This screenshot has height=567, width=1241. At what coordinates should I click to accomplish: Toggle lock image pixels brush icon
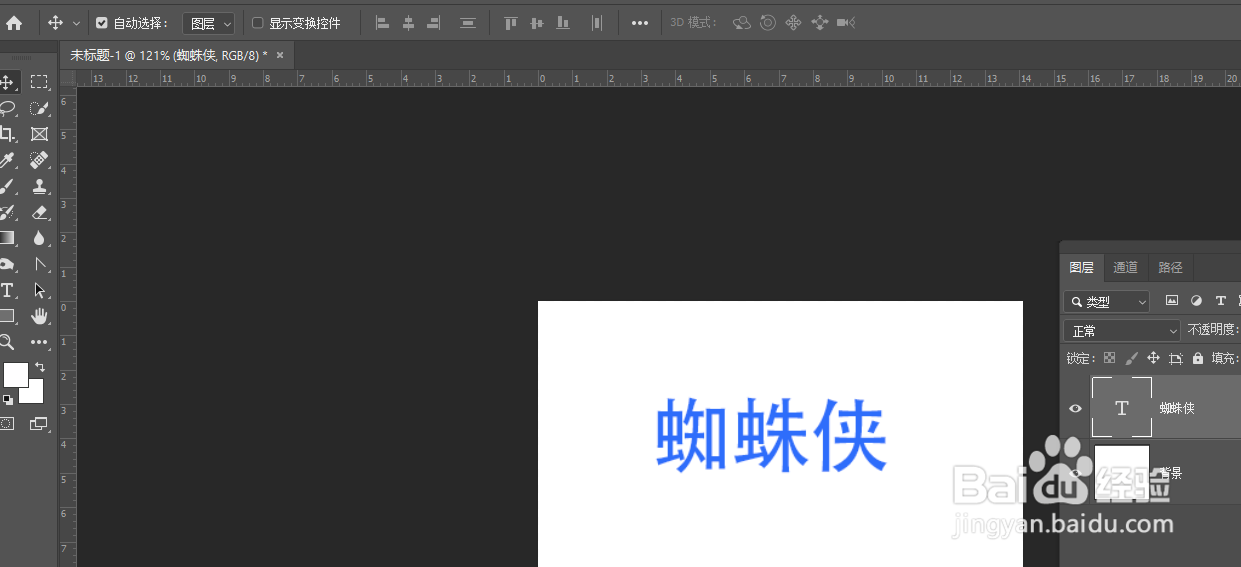(x=1131, y=358)
